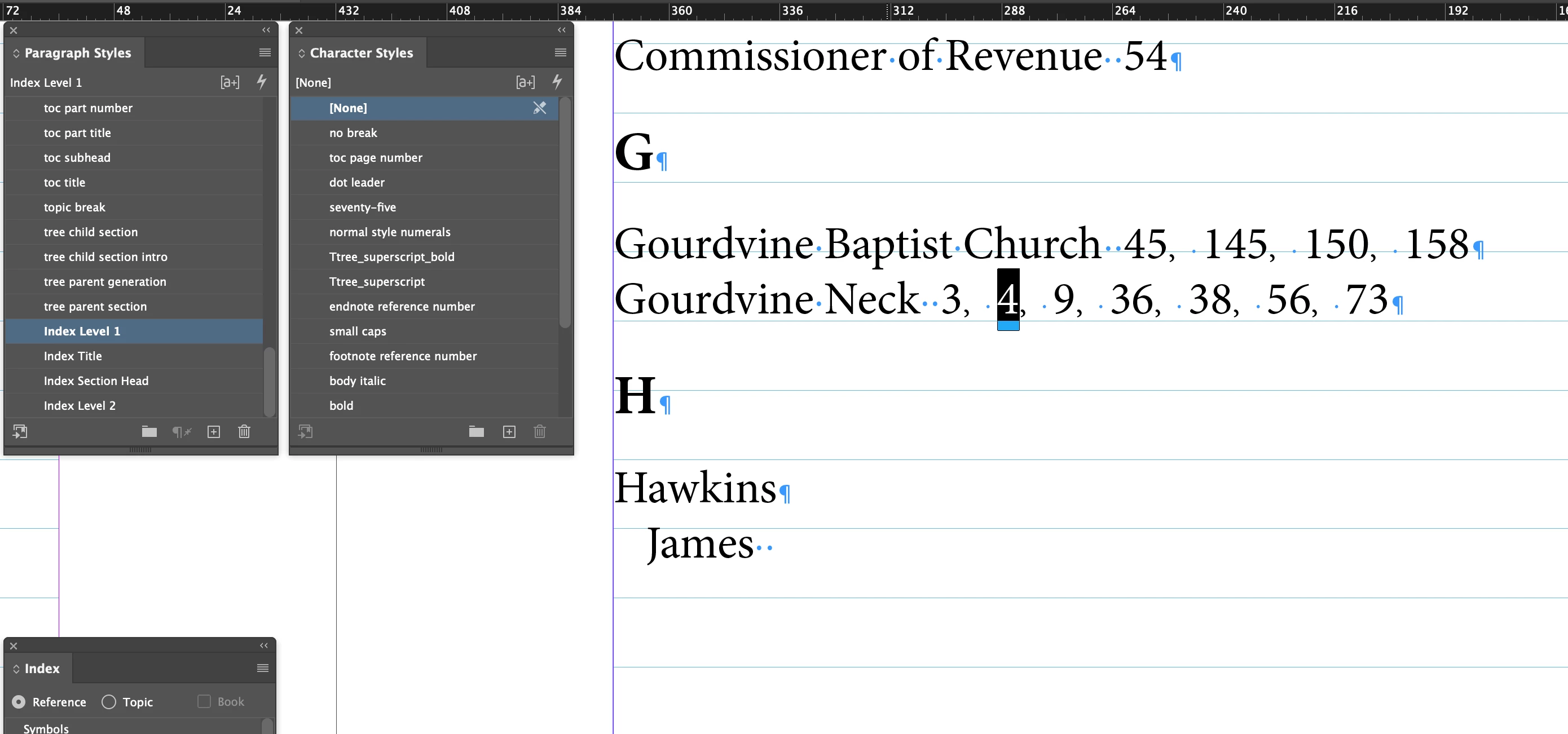Delete selected paragraph style with trash icon
Image resolution: width=1568 pixels, height=734 pixels.
click(244, 431)
